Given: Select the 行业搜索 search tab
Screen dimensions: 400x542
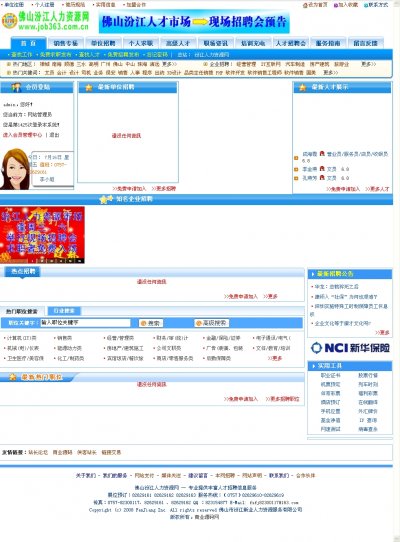Looking at the screenshot, I should (64, 311).
